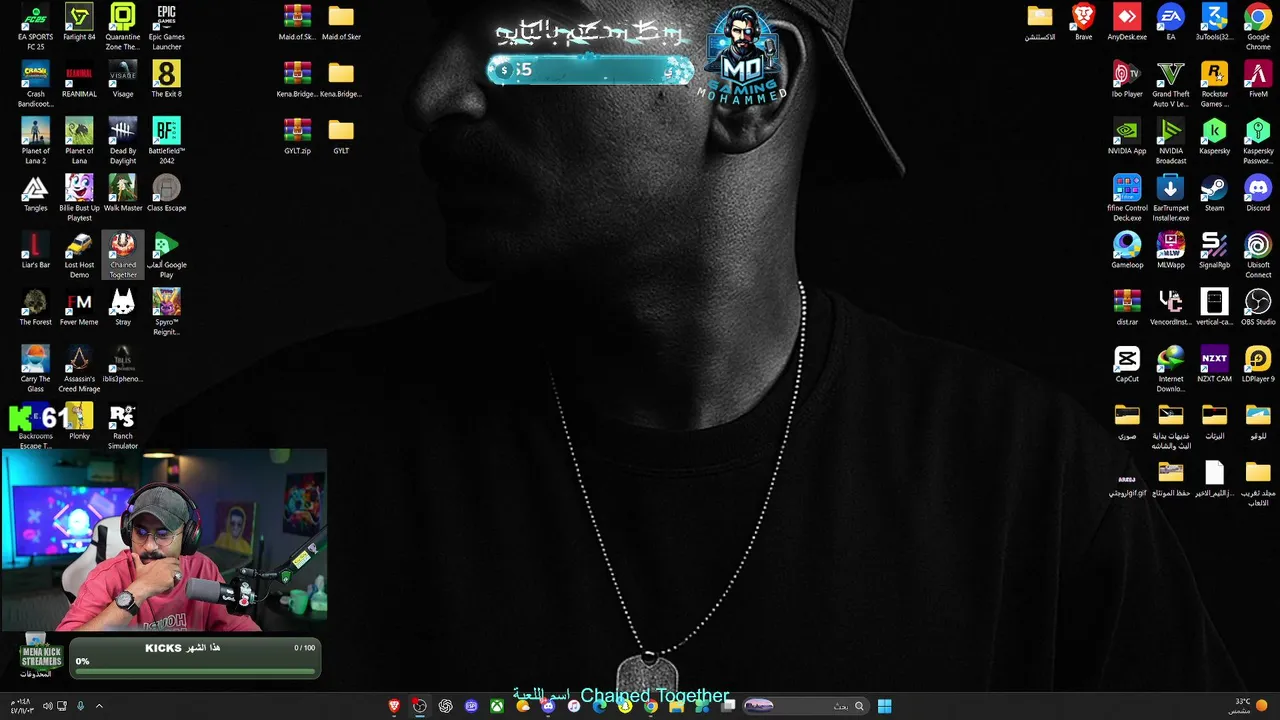Select the NVIDIA Broadcast icon
The height and width of the screenshot is (720, 1280).
[1171, 141]
